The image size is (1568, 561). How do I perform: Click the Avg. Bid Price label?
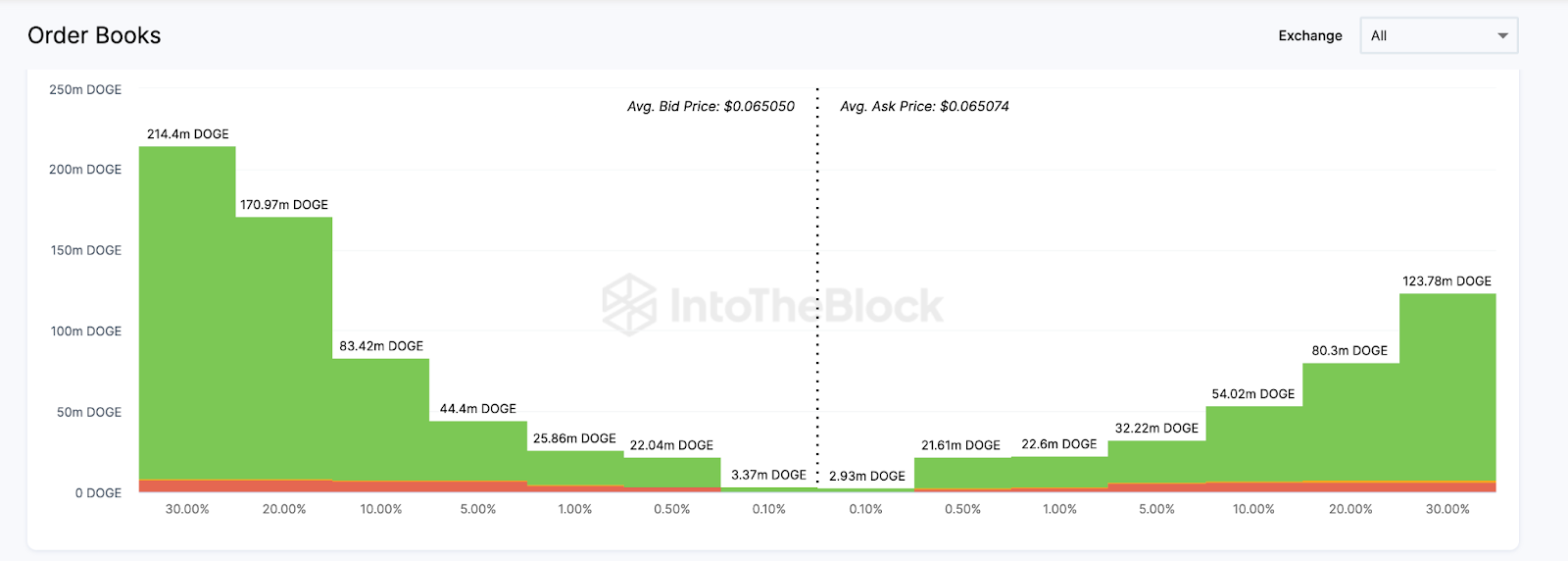710,106
